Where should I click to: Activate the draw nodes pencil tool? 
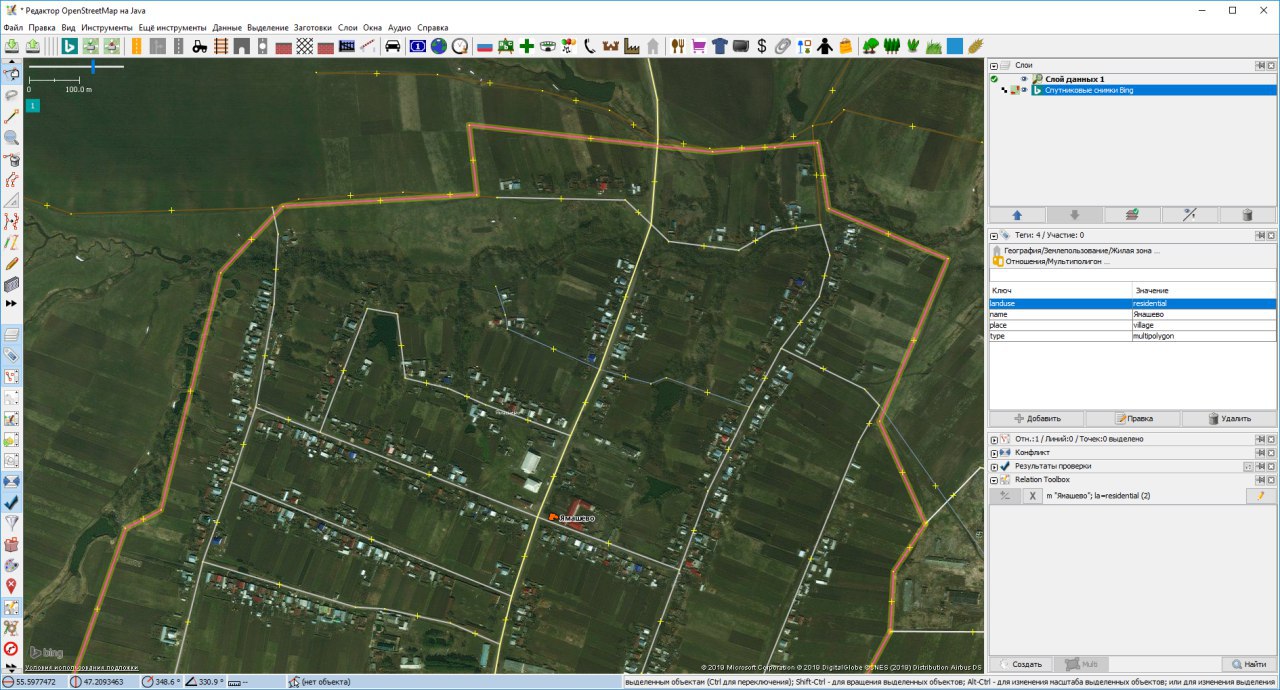click(x=12, y=264)
